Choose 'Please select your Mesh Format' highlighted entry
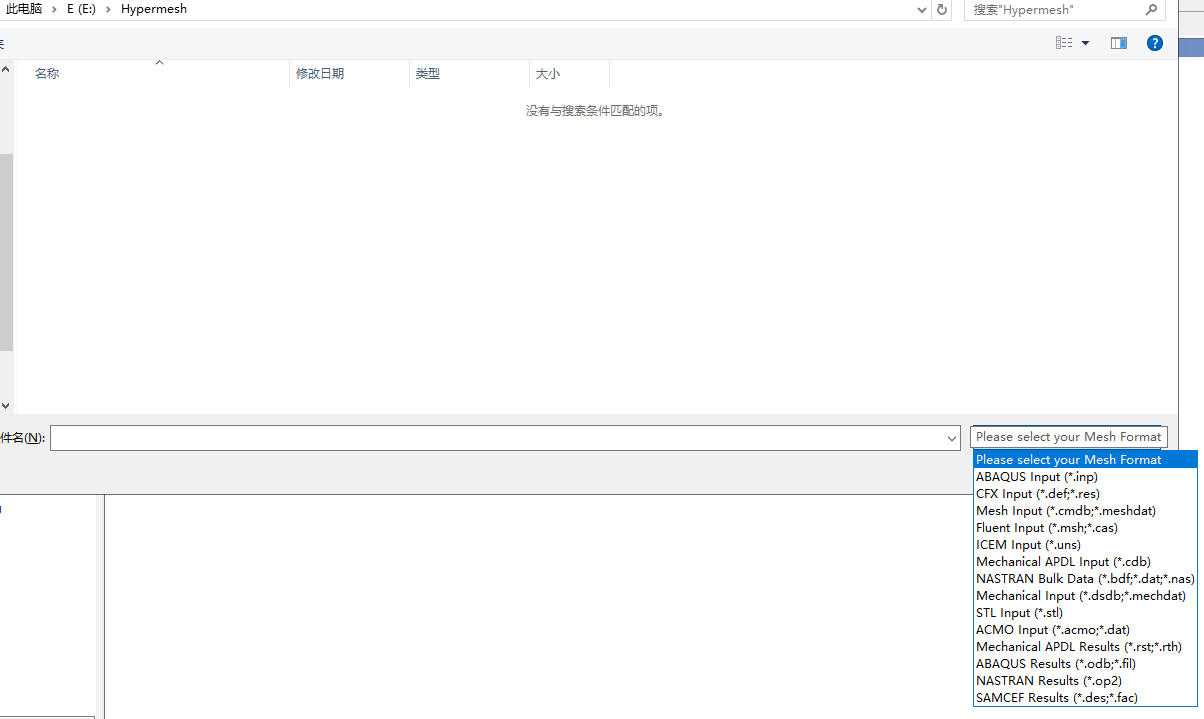Image resolution: width=1204 pixels, height=719 pixels. (1085, 460)
